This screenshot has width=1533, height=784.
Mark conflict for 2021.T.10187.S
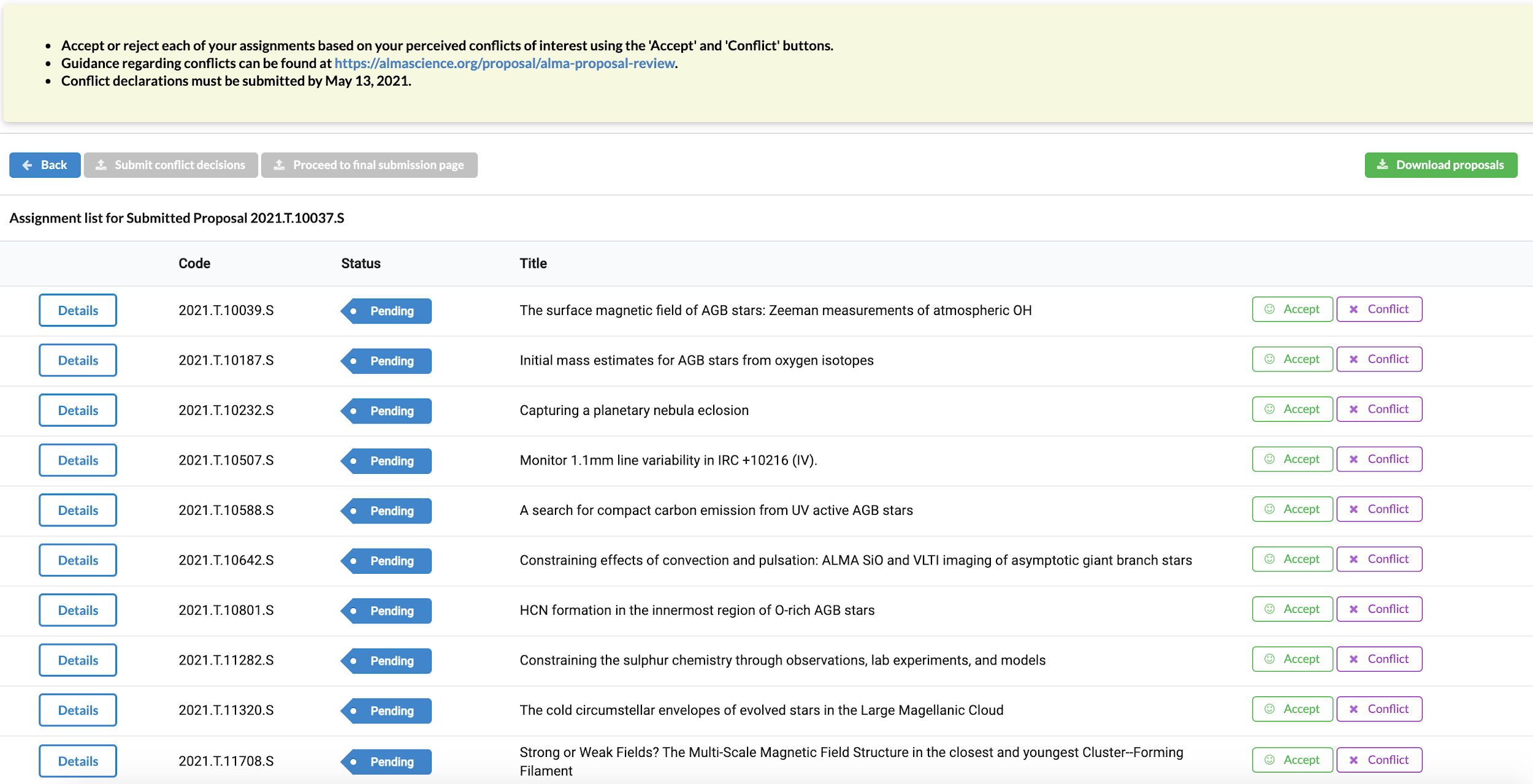pyautogui.click(x=1378, y=359)
